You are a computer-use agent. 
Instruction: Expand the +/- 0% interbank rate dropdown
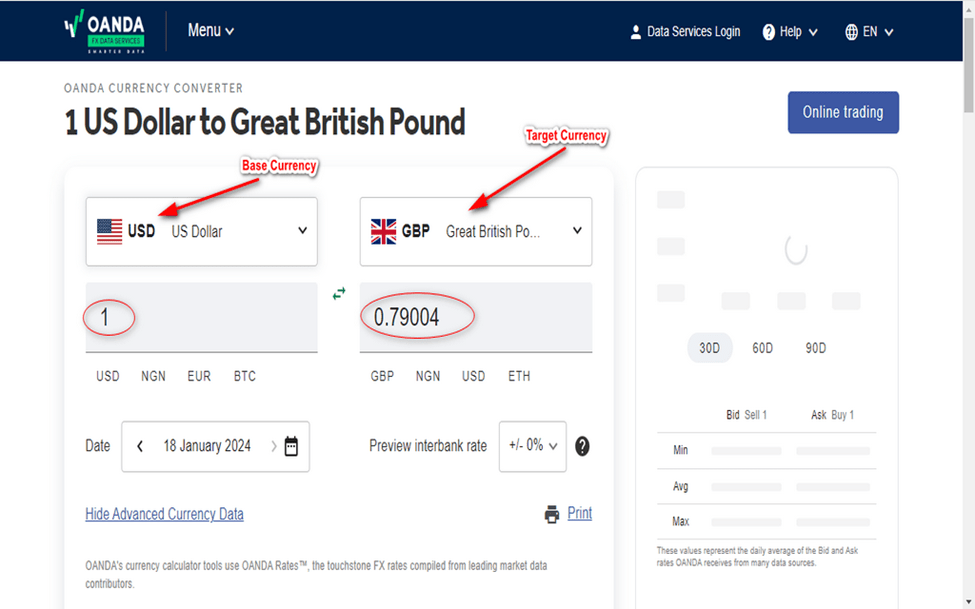(532, 447)
